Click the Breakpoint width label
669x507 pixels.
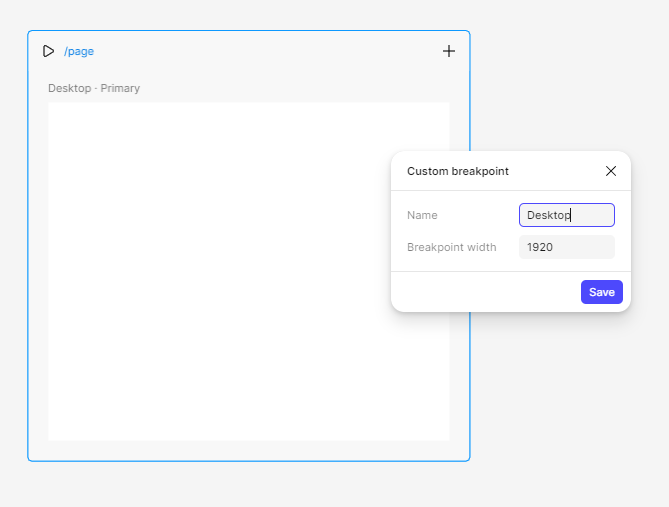(451, 247)
